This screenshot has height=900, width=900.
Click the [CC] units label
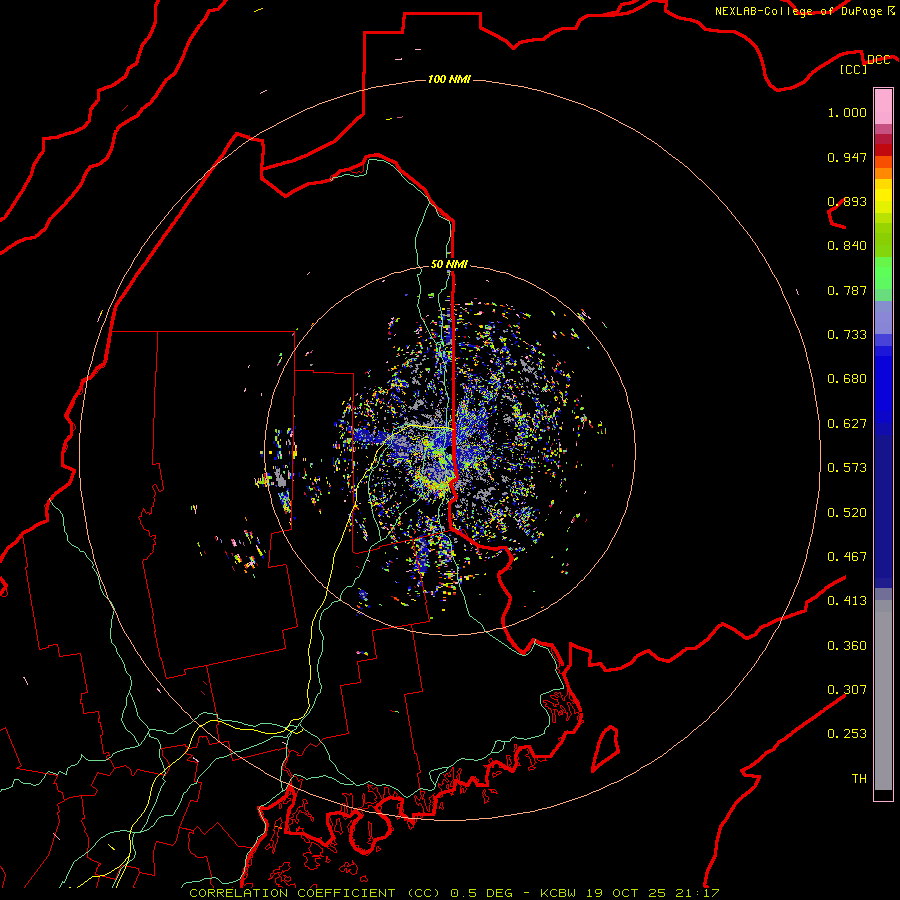[x=853, y=69]
